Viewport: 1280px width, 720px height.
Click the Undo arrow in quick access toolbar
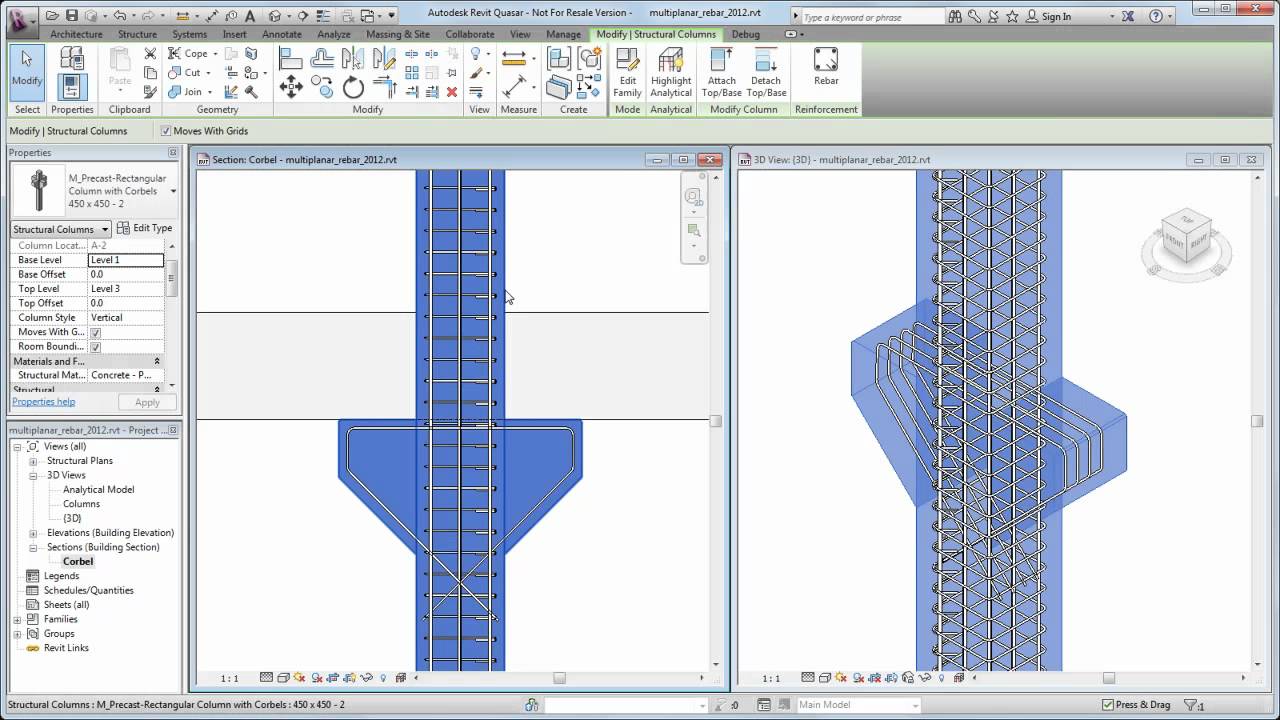pos(120,16)
